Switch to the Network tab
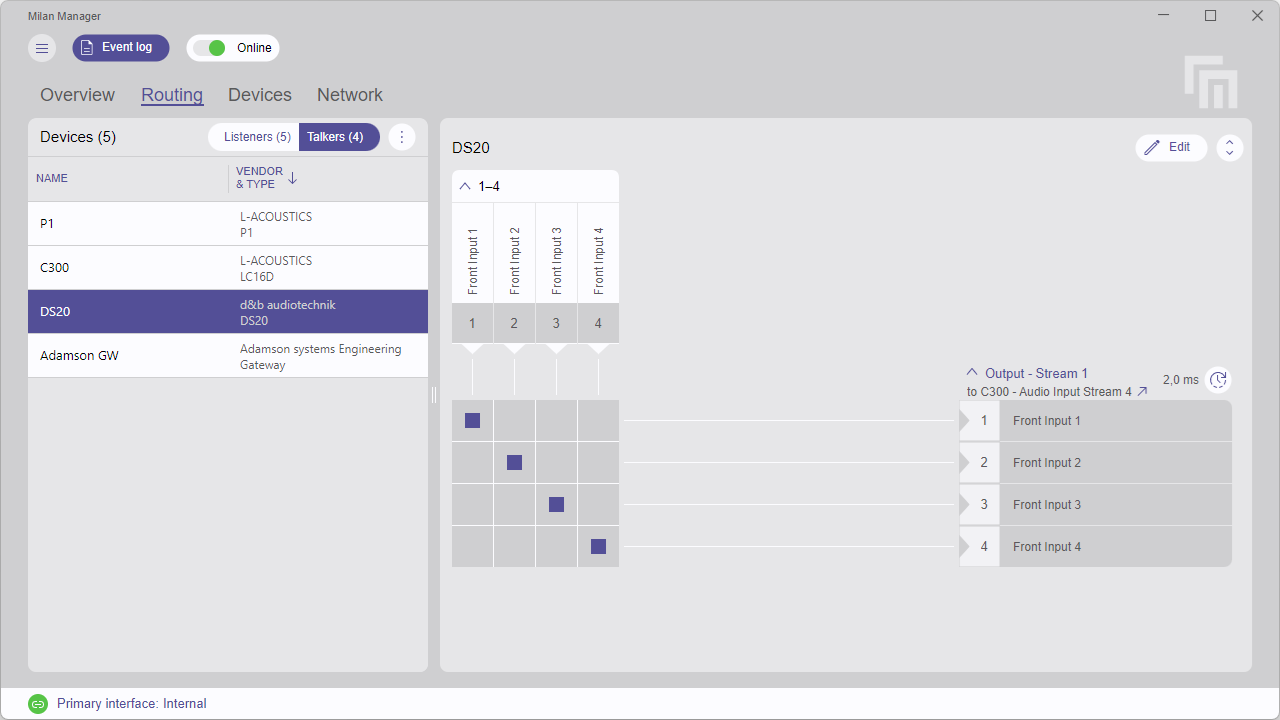Viewport: 1280px width, 720px height. (349, 94)
